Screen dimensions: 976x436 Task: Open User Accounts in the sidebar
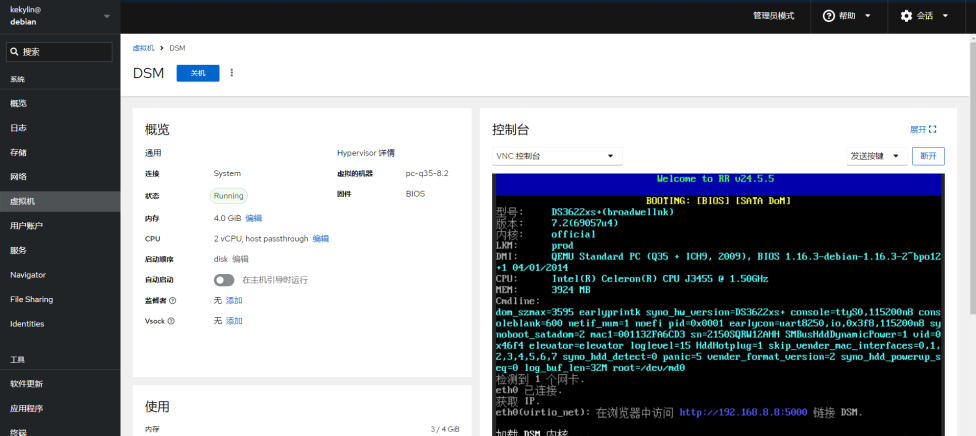[60, 225]
